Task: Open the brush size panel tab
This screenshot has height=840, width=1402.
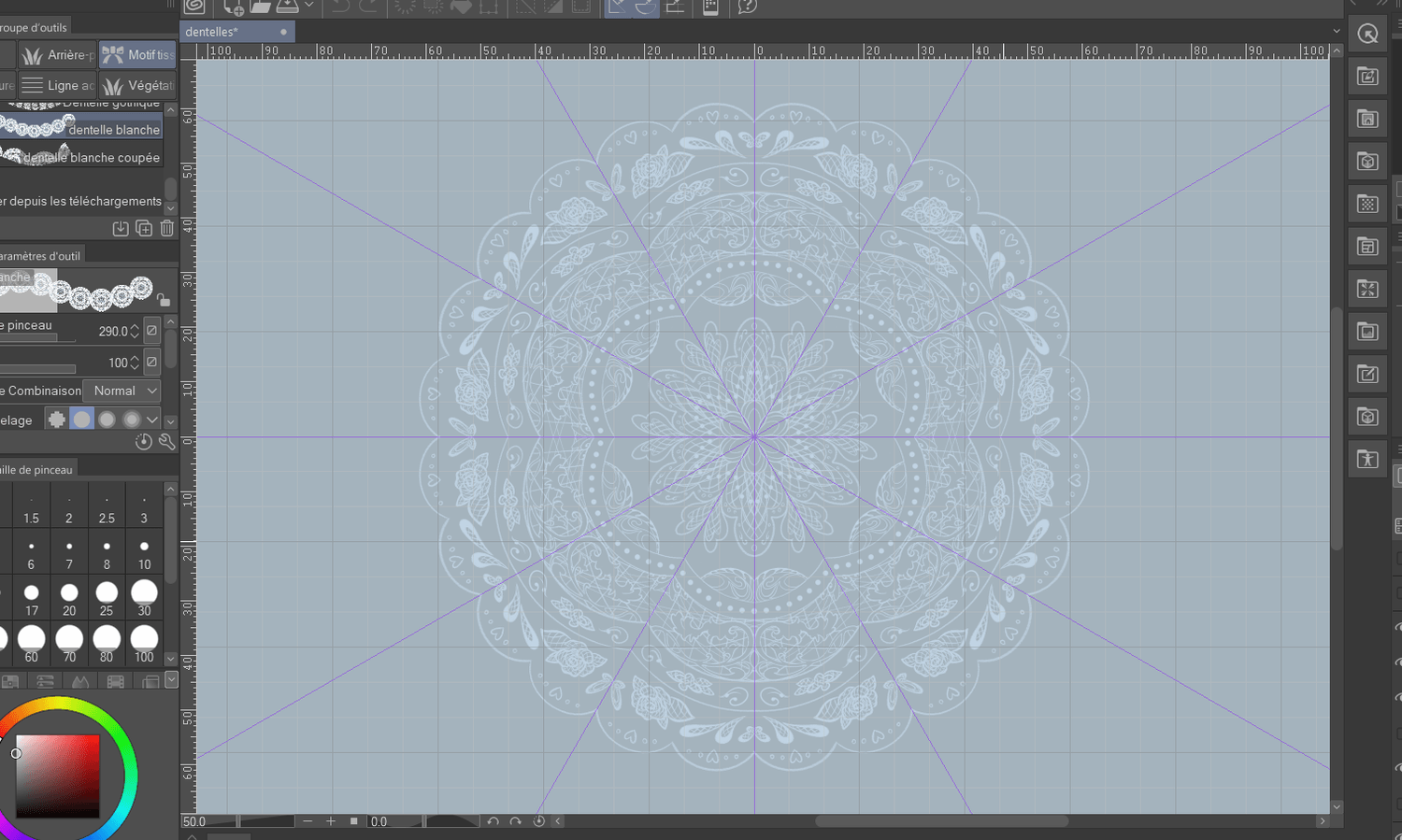Action: tap(37, 469)
